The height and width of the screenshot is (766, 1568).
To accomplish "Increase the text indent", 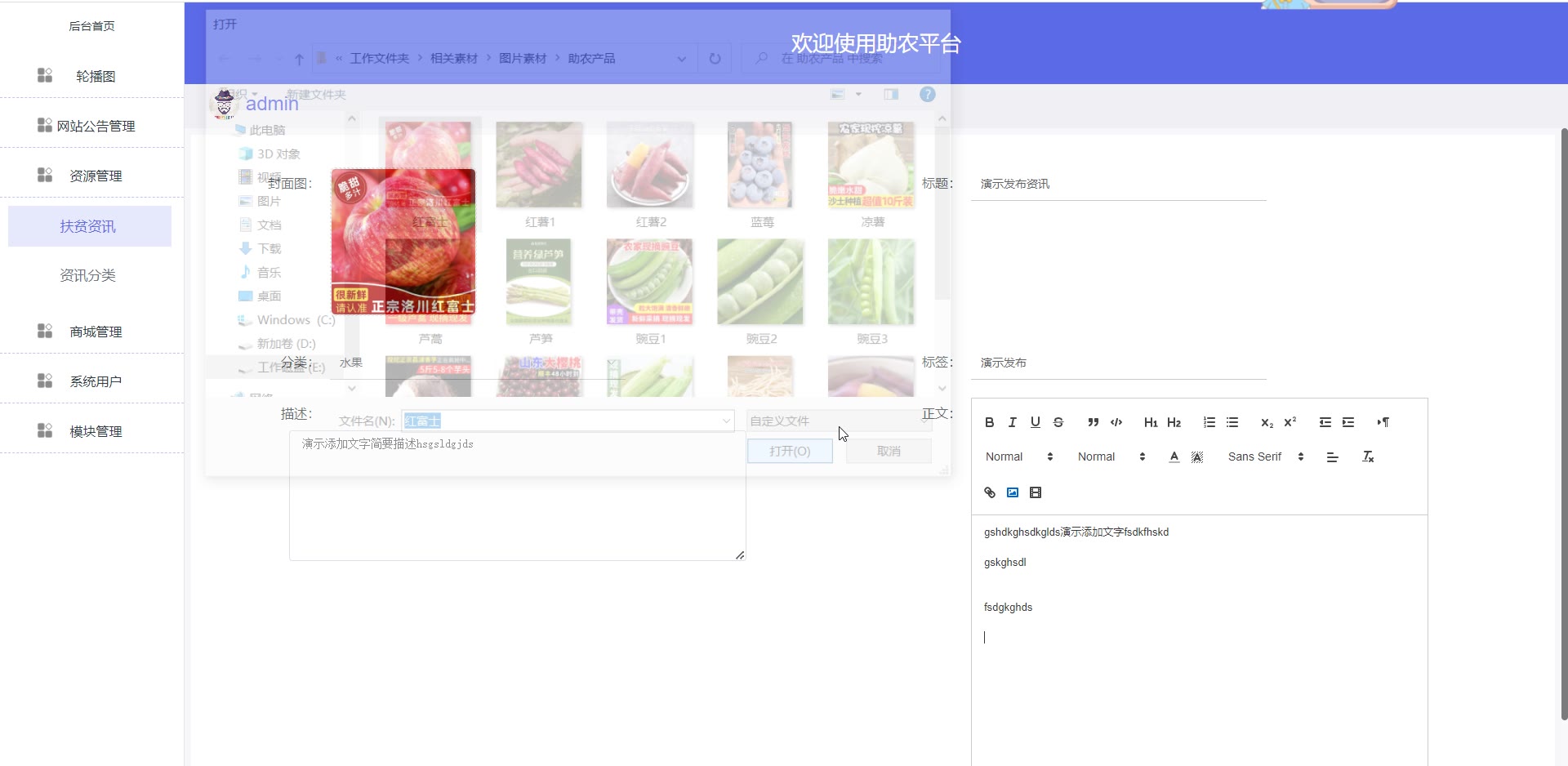I will pyautogui.click(x=1348, y=422).
